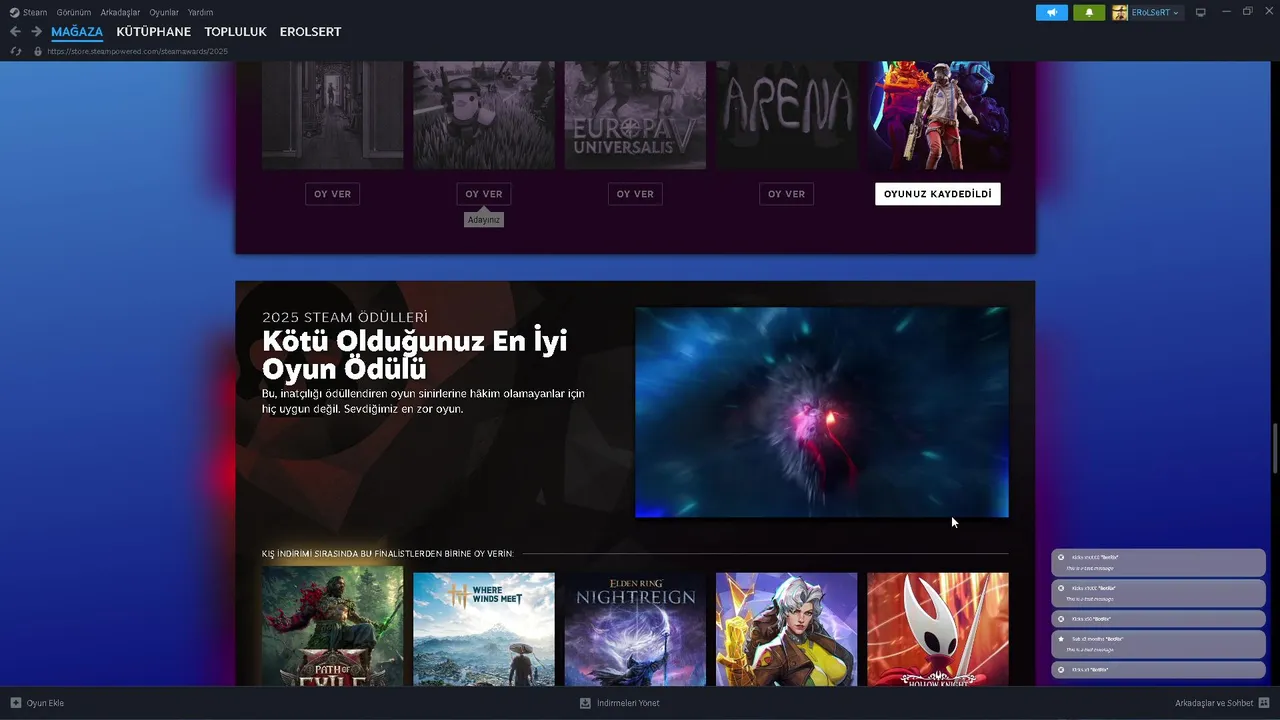Click the 2025 STEAM ÖDÜLLERİ label
Image resolution: width=1280 pixels, height=720 pixels.
(345, 317)
